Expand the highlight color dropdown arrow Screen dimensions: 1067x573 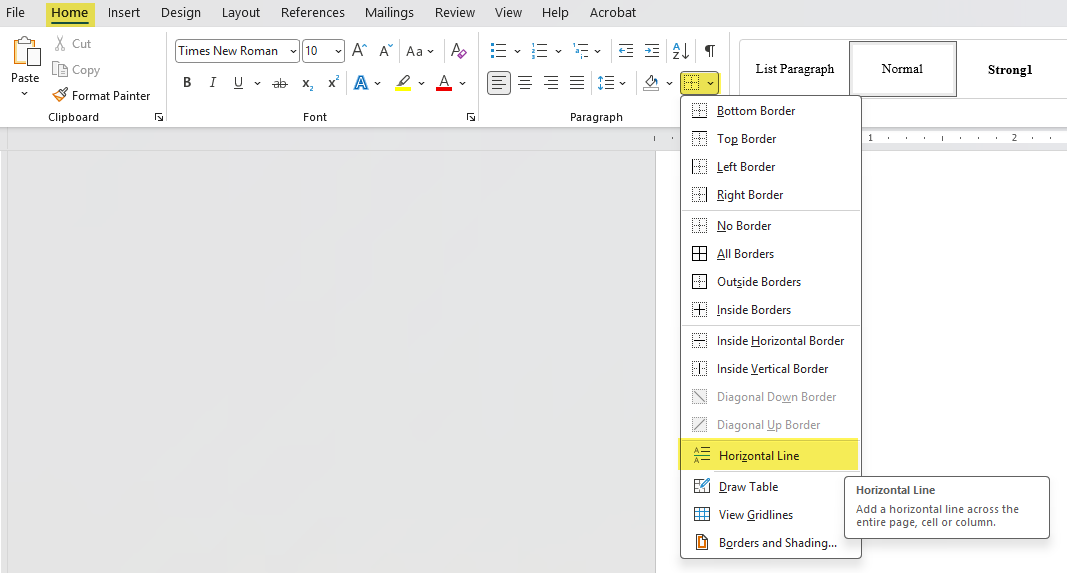421,83
